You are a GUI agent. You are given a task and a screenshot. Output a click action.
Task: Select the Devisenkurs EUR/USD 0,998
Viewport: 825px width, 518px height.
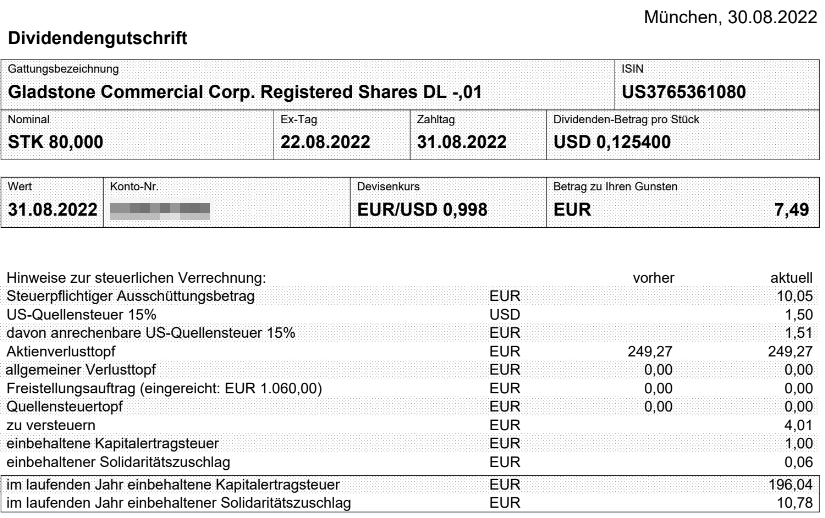(x=422, y=210)
